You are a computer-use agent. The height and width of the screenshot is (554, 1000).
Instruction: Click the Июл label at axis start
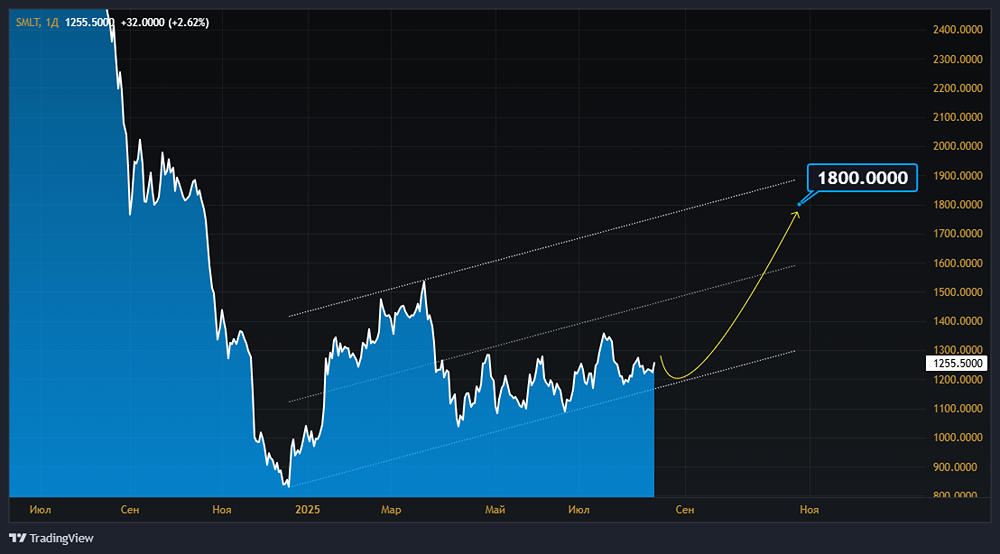point(40,509)
